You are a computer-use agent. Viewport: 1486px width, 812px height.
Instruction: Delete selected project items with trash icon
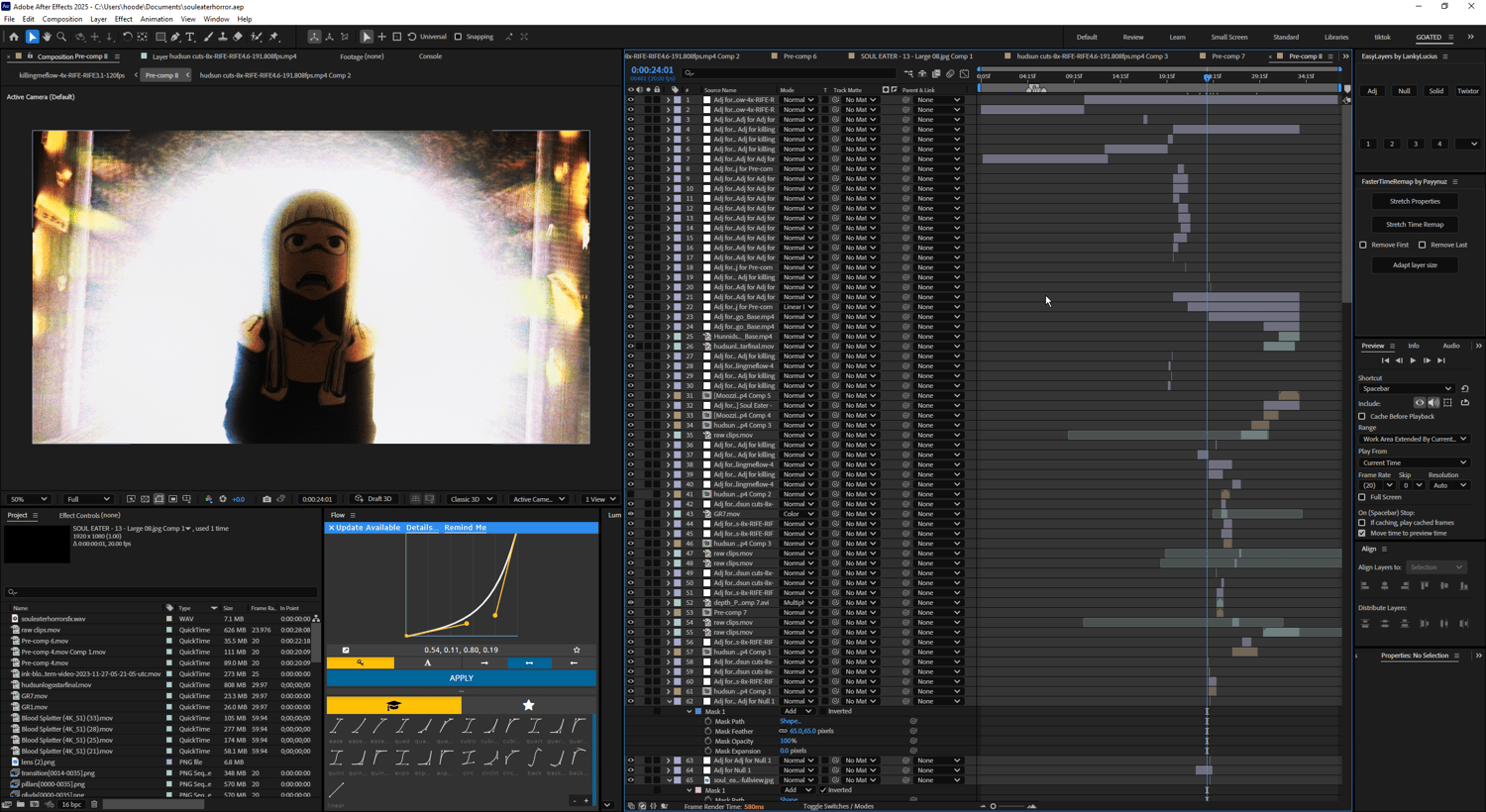tap(94, 804)
